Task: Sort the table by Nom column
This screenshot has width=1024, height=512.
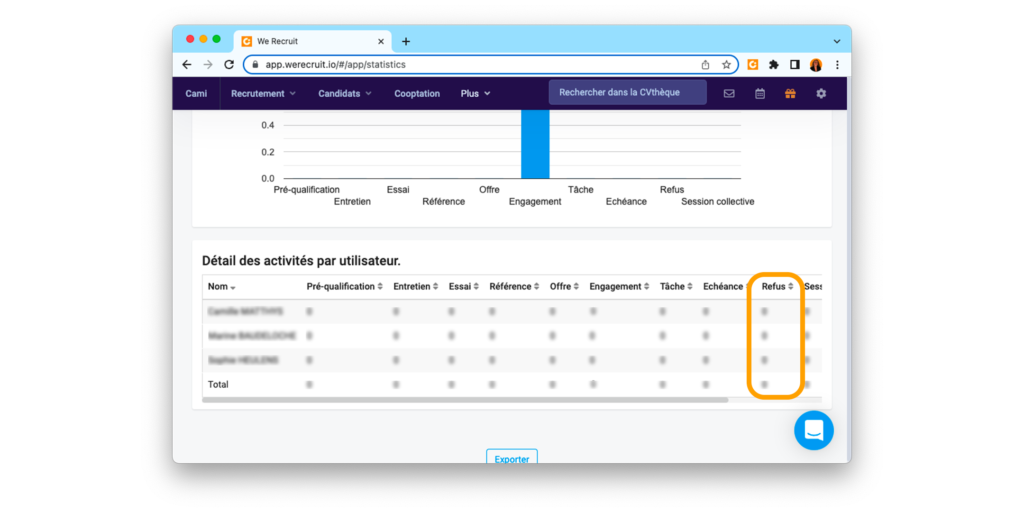Action: [x=221, y=287]
